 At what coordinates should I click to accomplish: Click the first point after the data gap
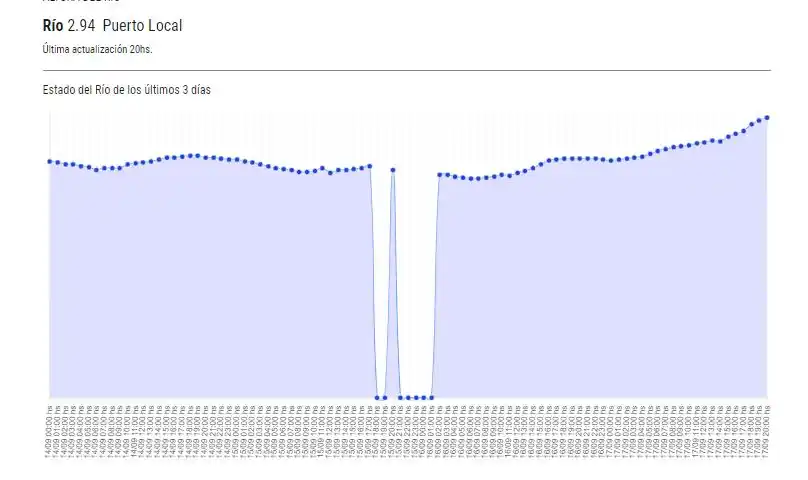(440, 175)
